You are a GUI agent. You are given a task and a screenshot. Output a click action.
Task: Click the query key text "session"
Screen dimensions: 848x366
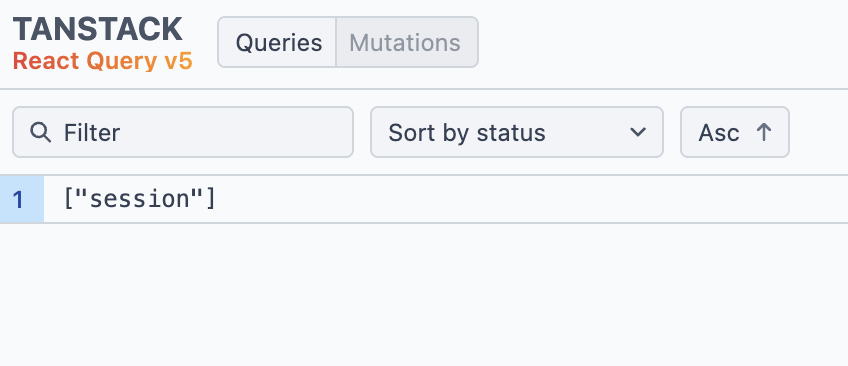140,199
